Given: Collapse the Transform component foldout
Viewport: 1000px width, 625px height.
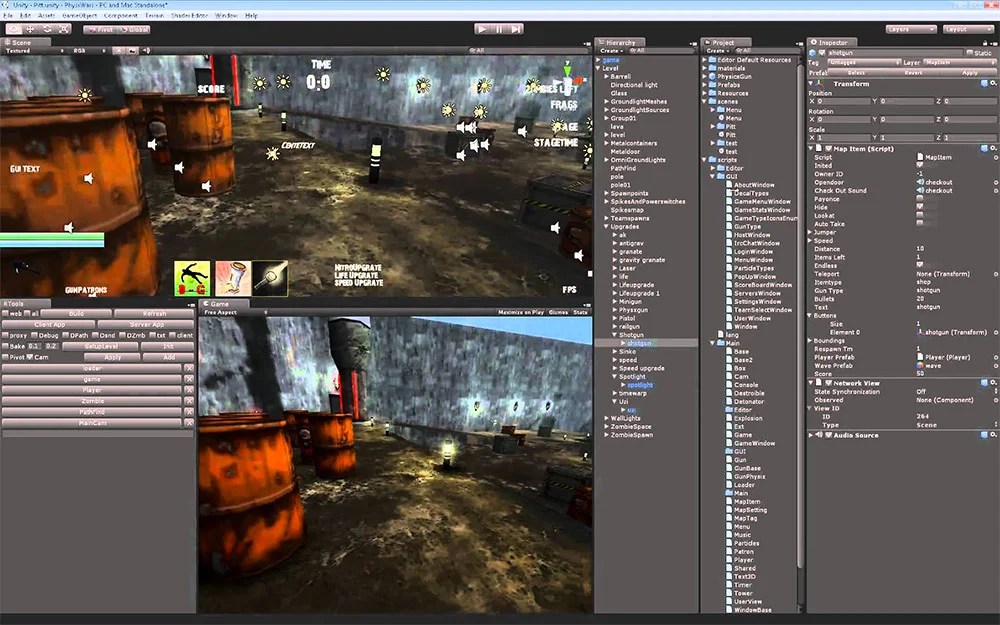Looking at the screenshot, I should [811, 84].
